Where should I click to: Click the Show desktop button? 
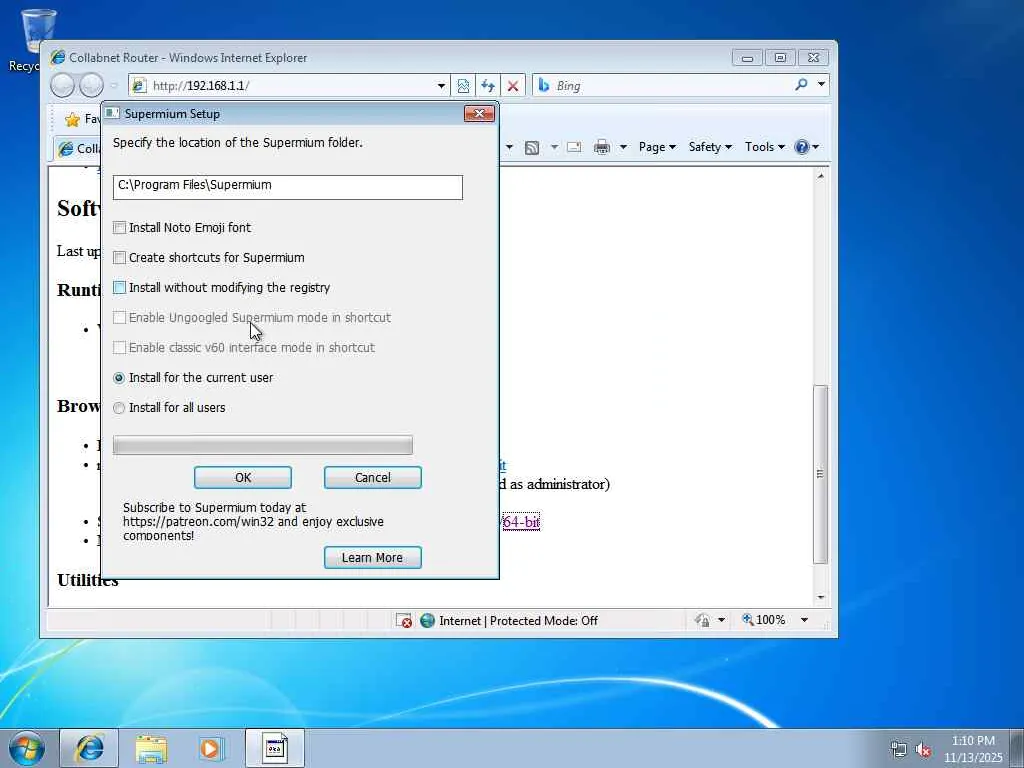tap(1017, 748)
